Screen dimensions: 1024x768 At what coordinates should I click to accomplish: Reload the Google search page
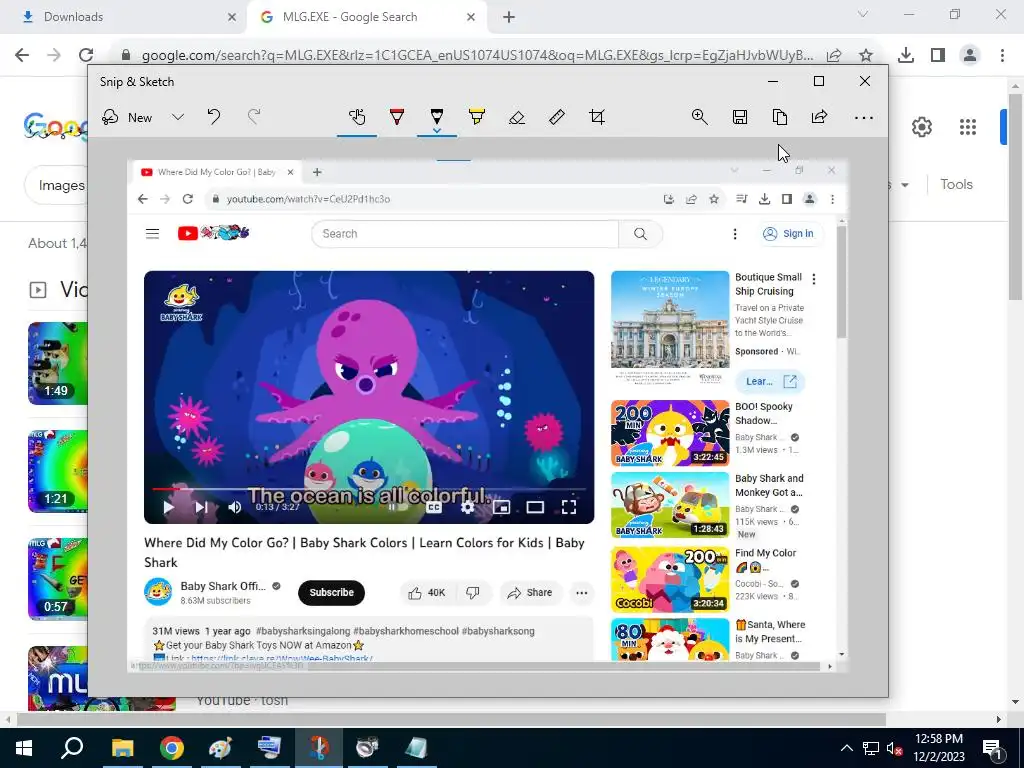(86, 56)
